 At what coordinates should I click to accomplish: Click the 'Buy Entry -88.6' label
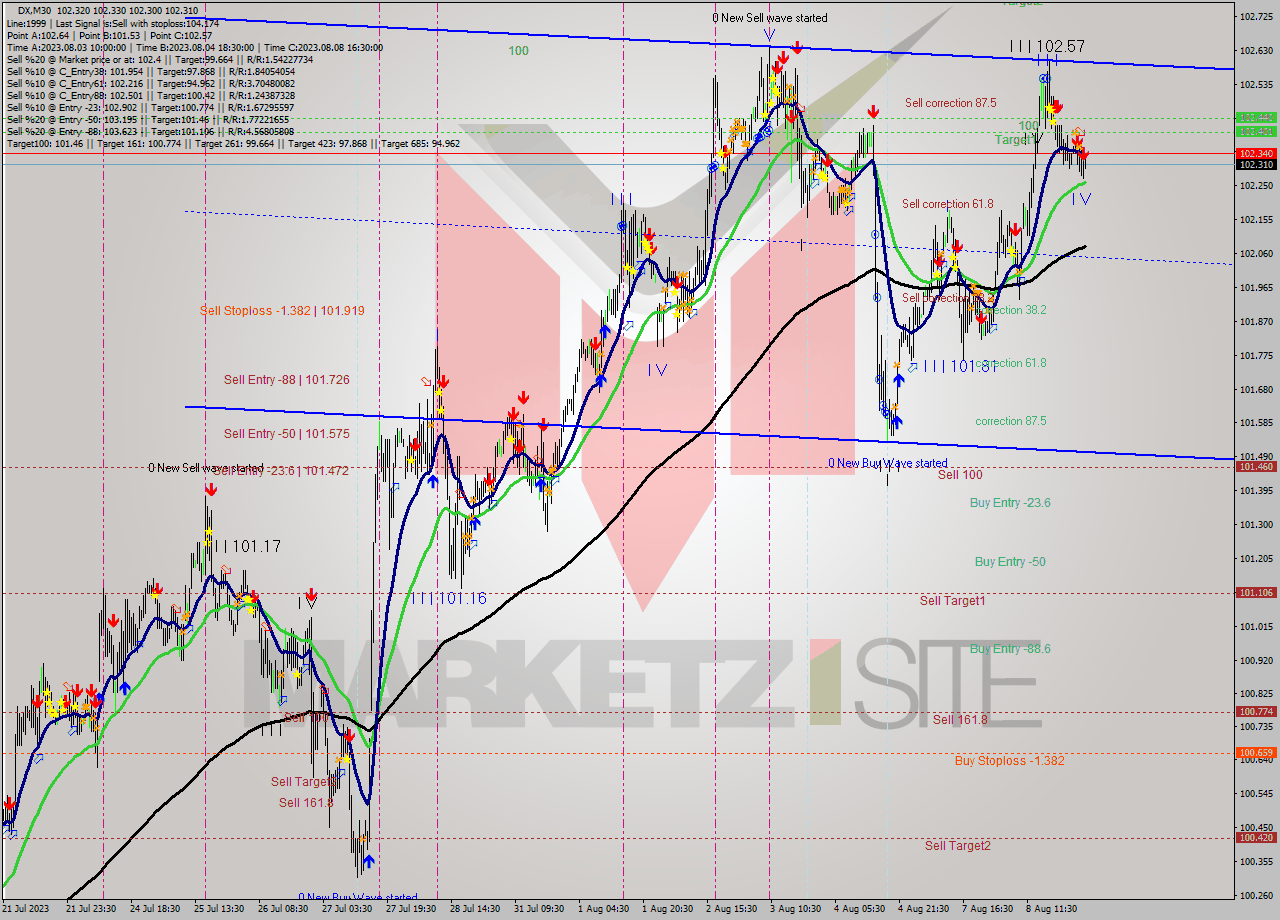[1010, 649]
